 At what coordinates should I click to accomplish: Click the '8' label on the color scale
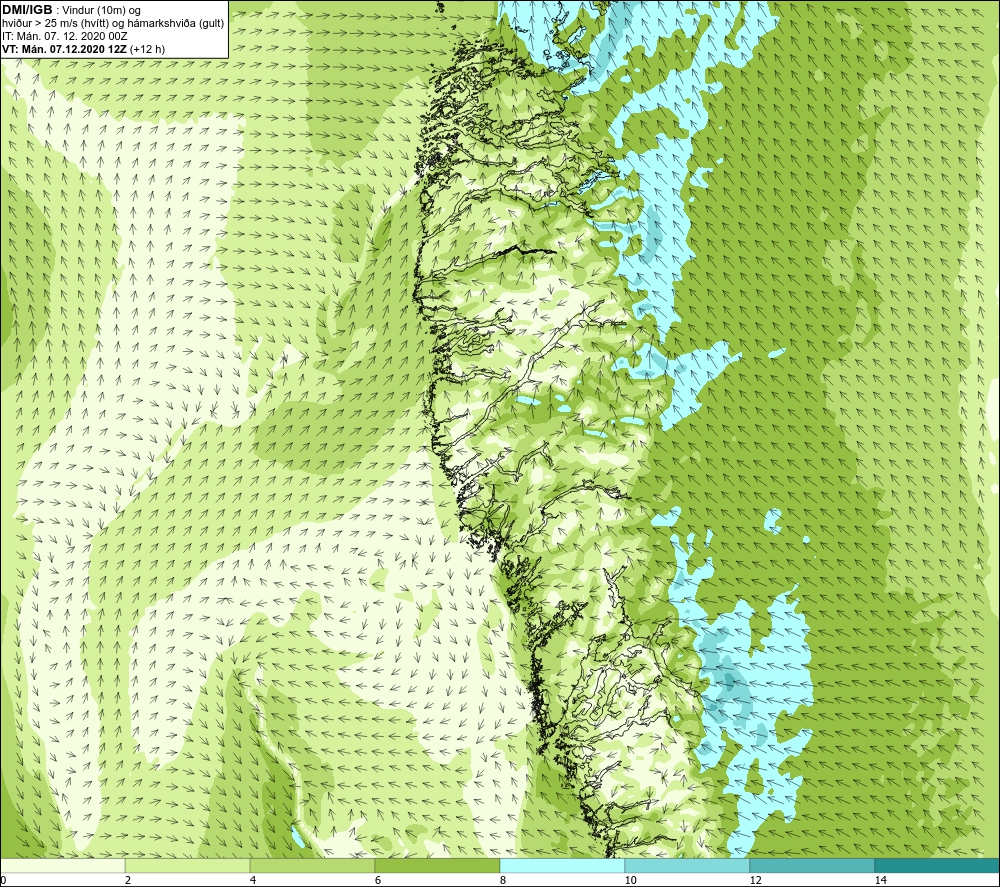click(x=503, y=880)
